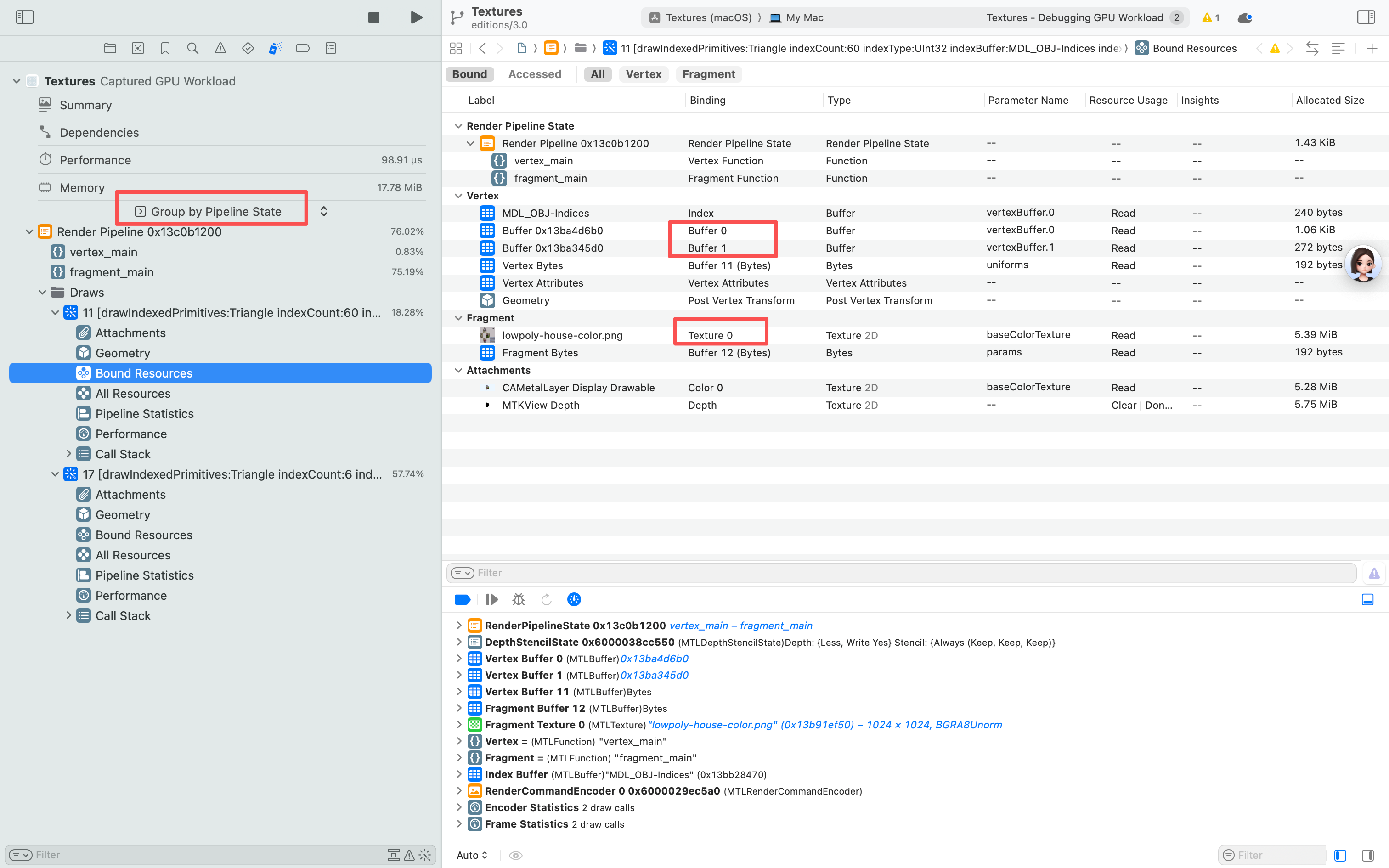Screen dimensions: 1389x868
Task: Run the Textures scheme
Action: coord(417,17)
